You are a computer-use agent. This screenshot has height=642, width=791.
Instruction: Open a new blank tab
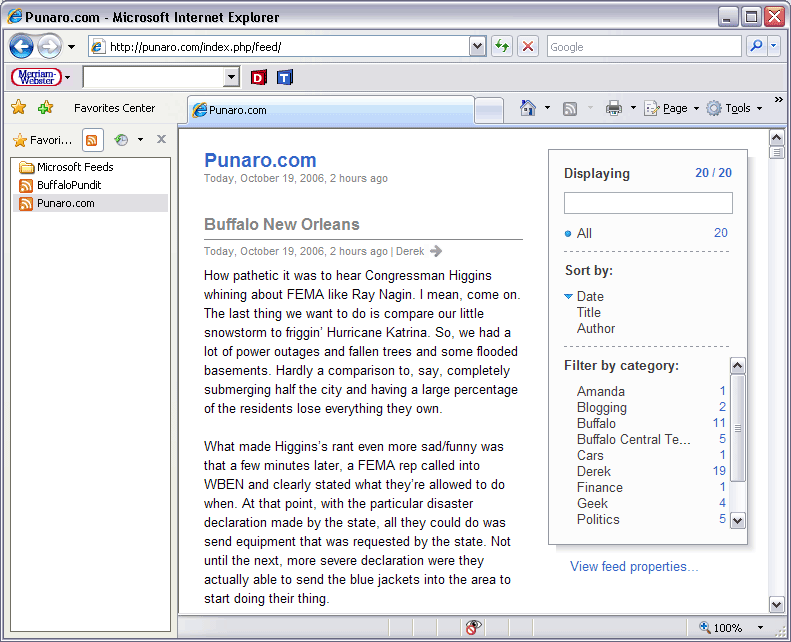click(489, 110)
